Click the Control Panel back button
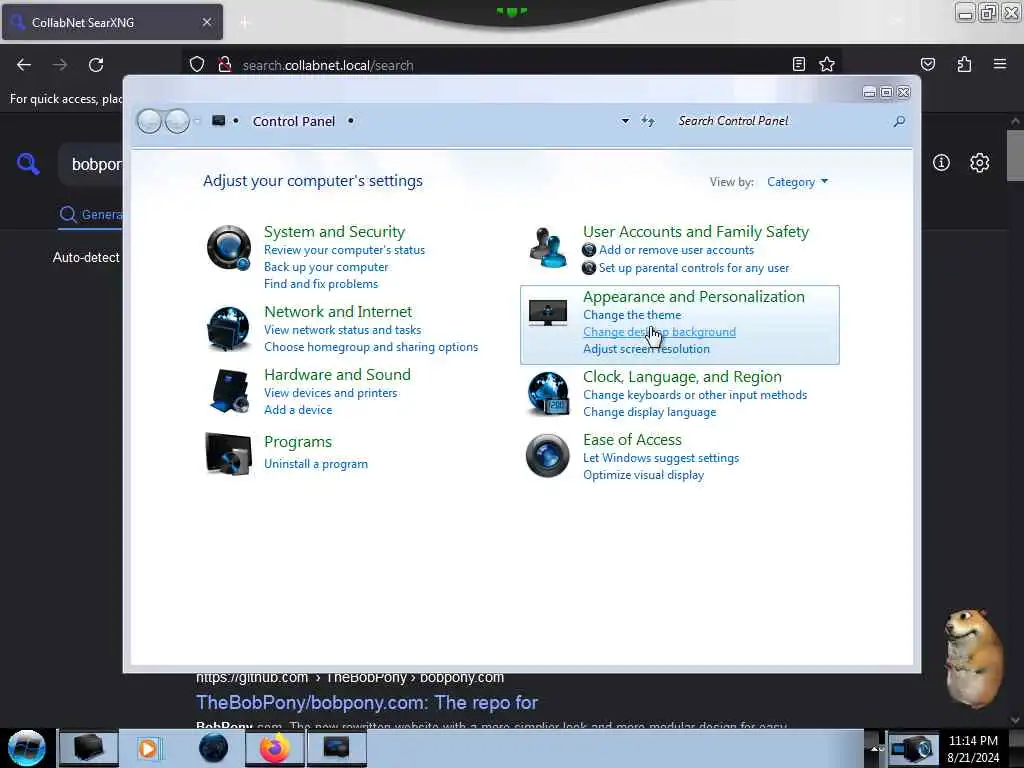Image resolution: width=1024 pixels, height=768 pixels. click(x=150, y=121)
